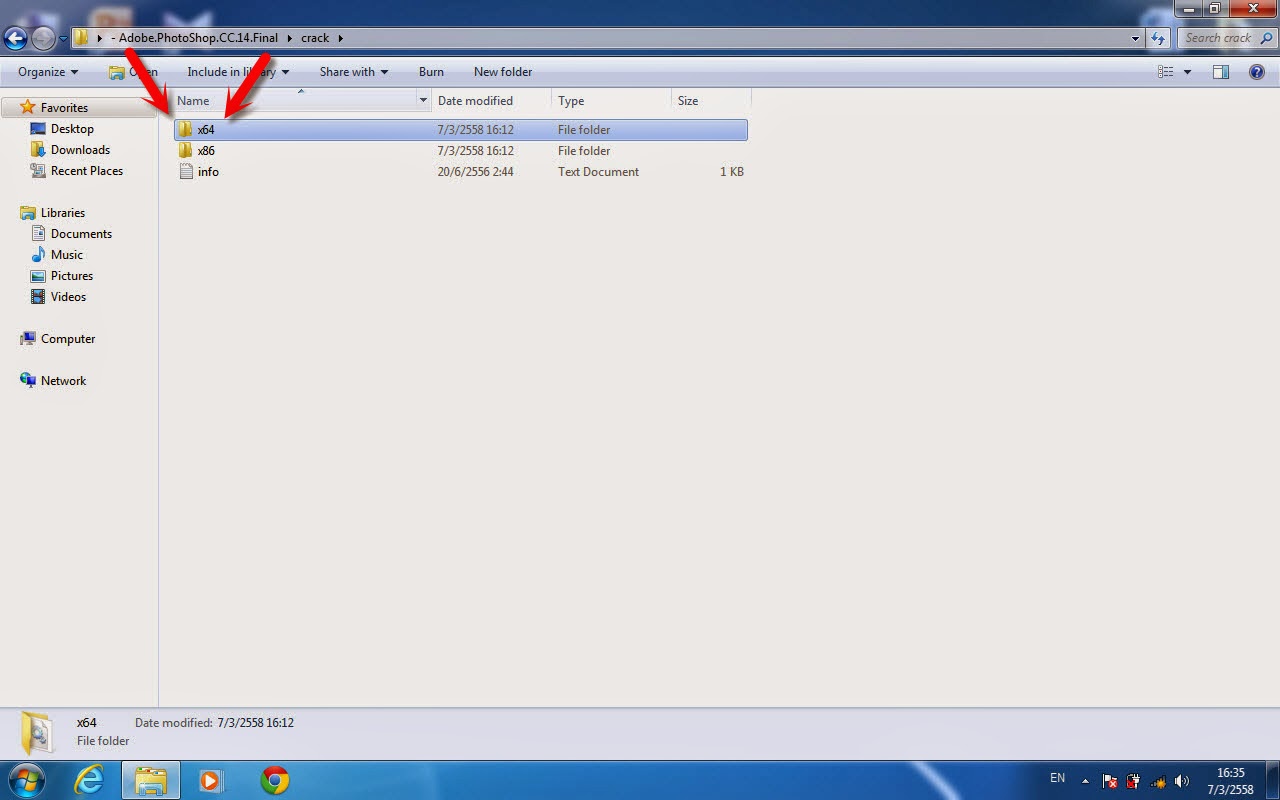Click the EN language indicator
Screen dimensions: 1280x800
pyautogui.click(x=1057, y=778)
